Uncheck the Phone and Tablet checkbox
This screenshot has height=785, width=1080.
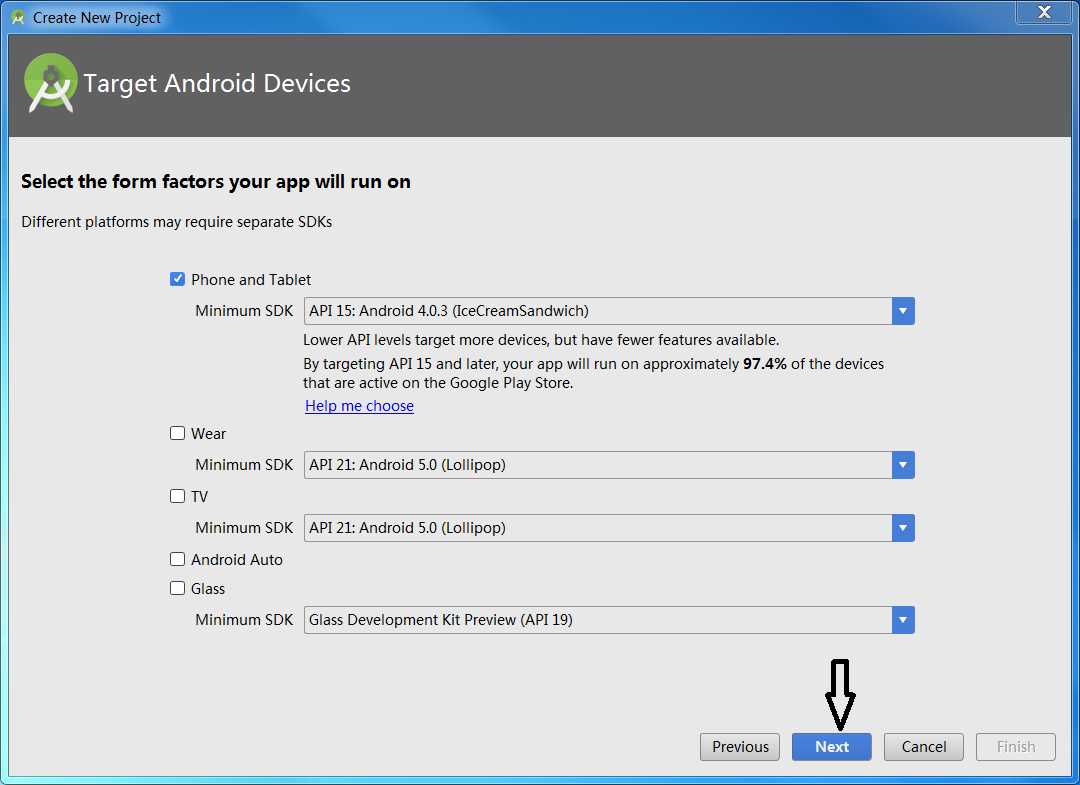coord(177,279)
